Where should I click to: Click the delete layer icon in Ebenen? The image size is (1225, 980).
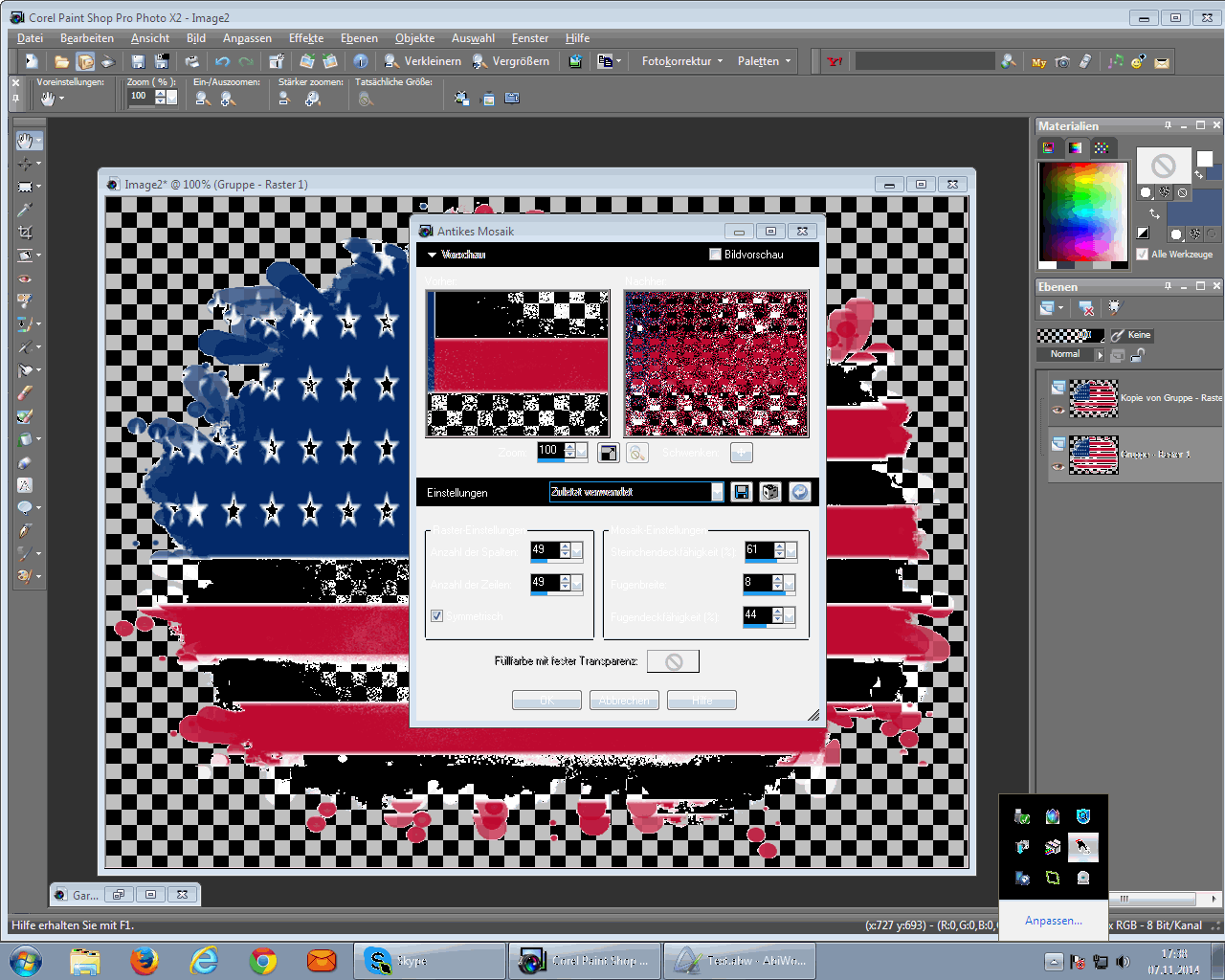click(1086, 307)
